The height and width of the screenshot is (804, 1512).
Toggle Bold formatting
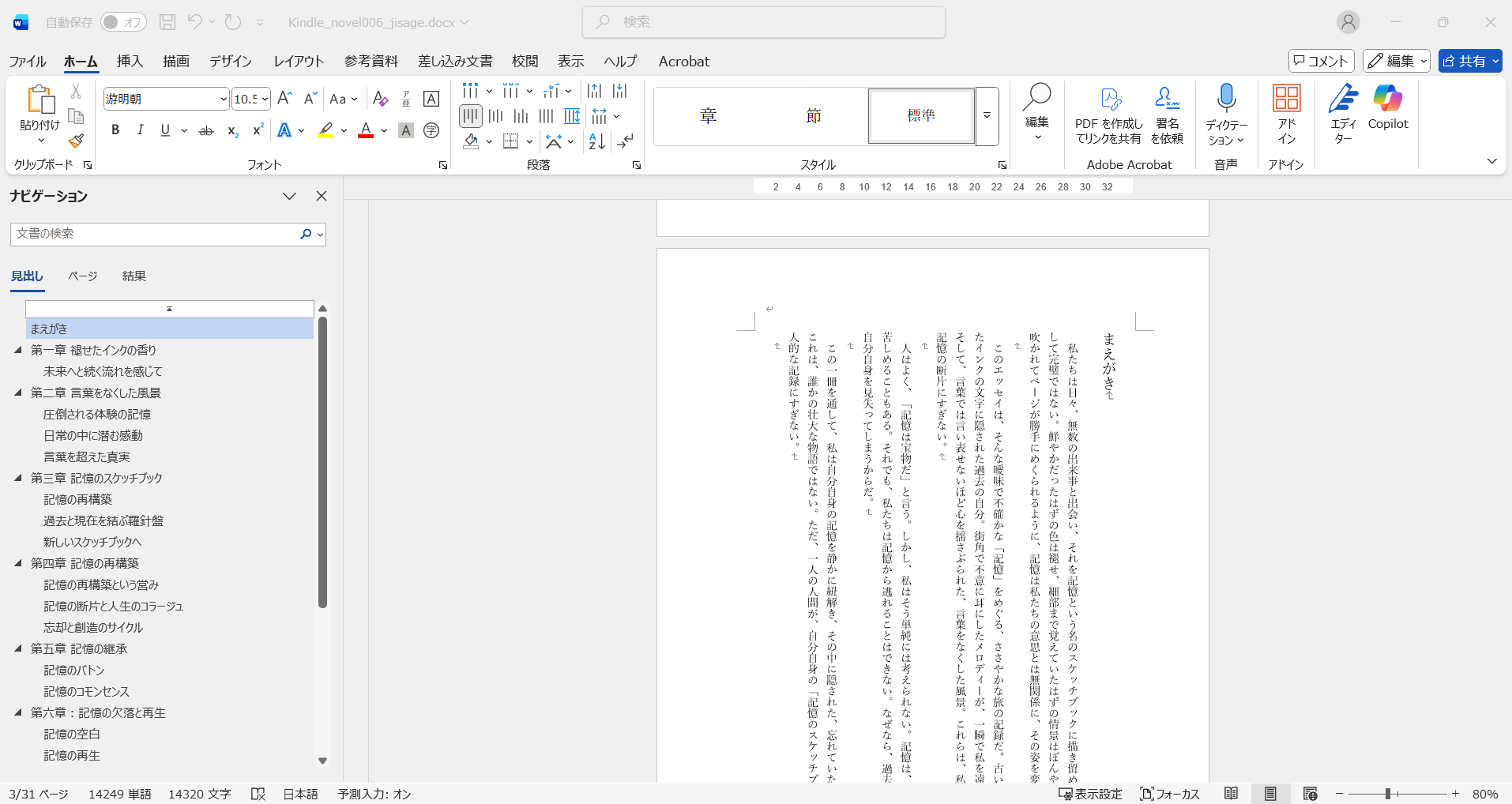pyautogui.click(x=115, y=130)
